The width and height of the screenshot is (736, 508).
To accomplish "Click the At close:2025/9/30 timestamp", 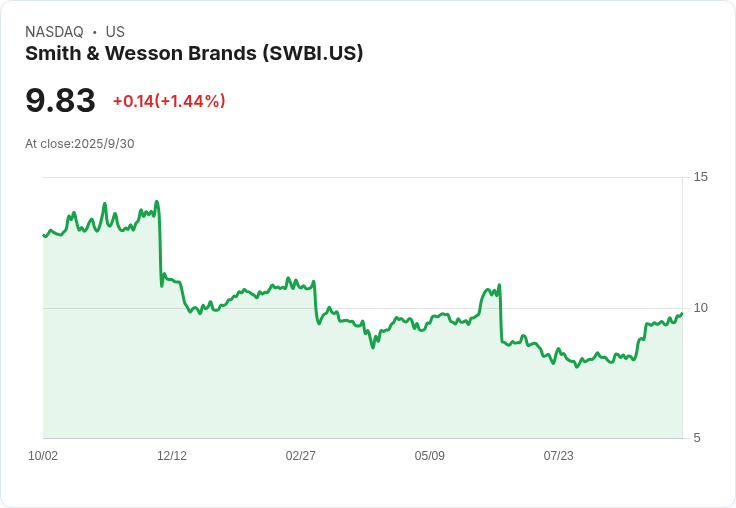I will pos(80,144).
